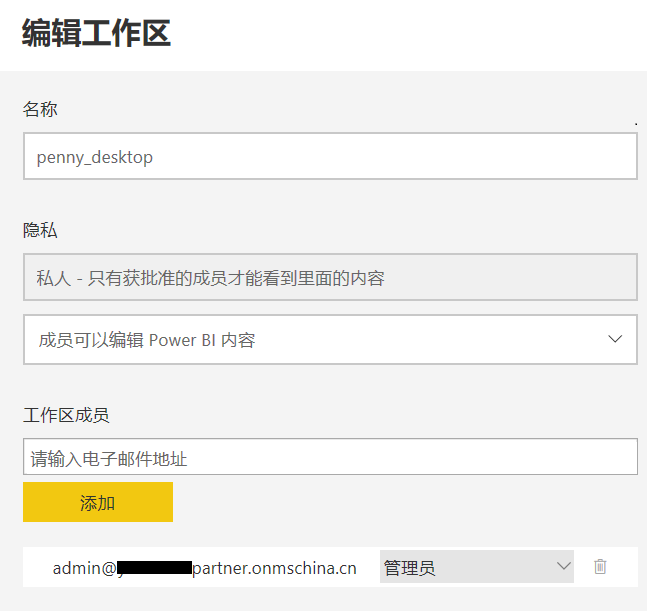Select the read-only 私人 privacy field
The image size is (647, 611).
(330, 278)
